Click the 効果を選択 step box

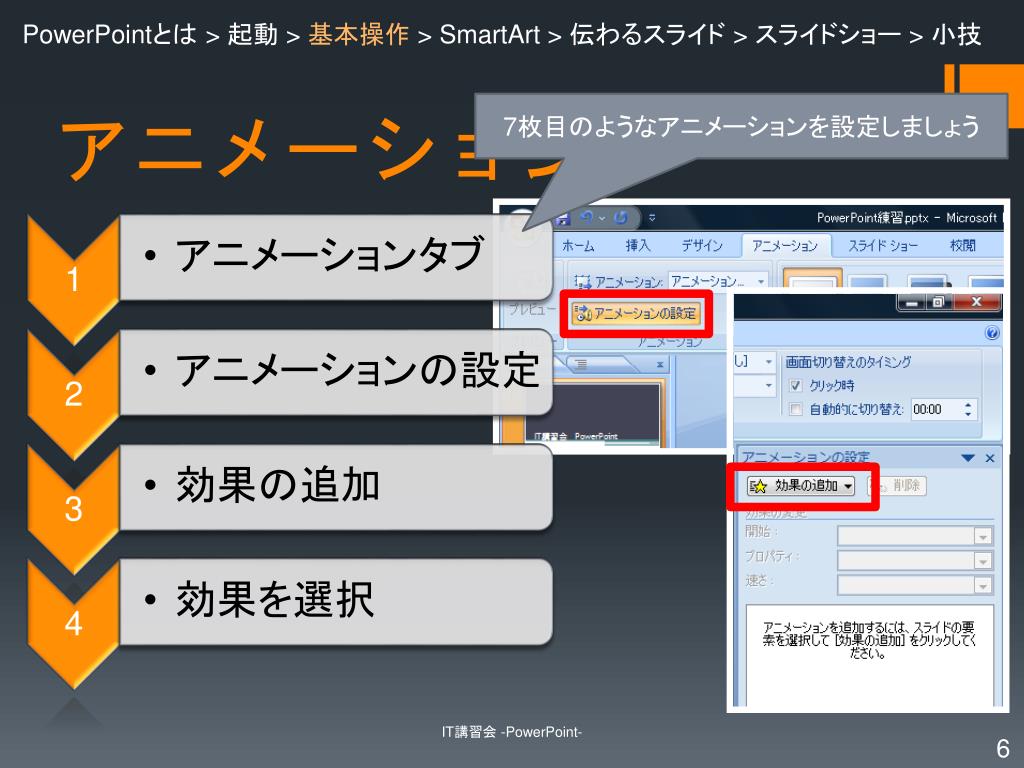click(336, 601)
